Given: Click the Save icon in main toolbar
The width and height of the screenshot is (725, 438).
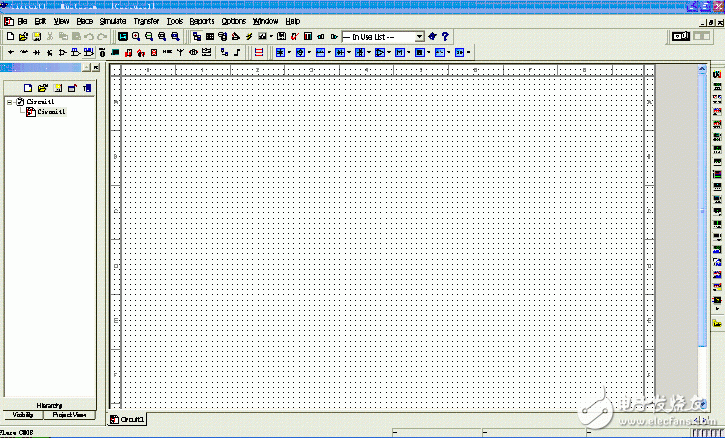Looking at the screenshot, I should tap(36, 36).
